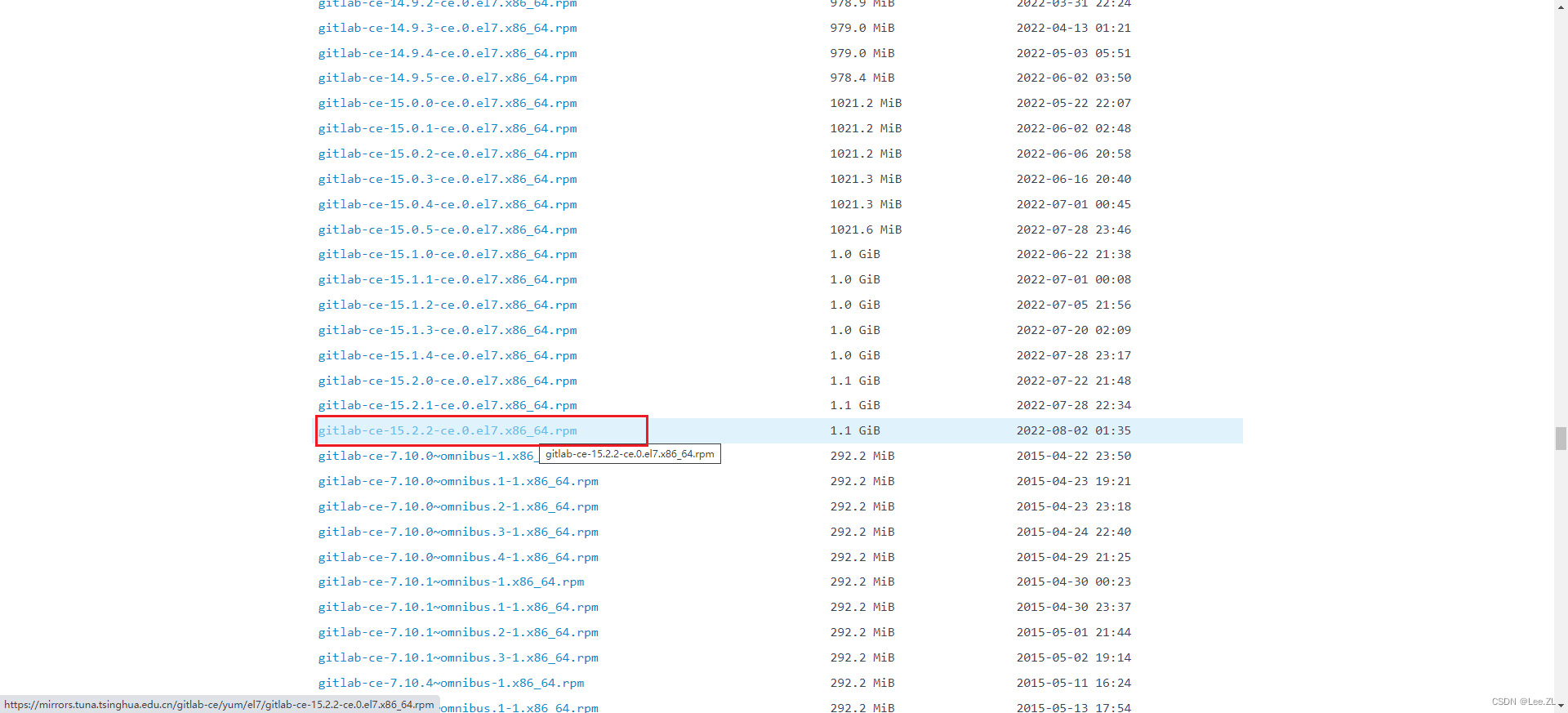Viewport: 1568px width, 713px height.
Task: Click gitlab-ce-15.2.0-ce.0.el7.x86_64.rpm link
Action: click(x=448, y=381)
